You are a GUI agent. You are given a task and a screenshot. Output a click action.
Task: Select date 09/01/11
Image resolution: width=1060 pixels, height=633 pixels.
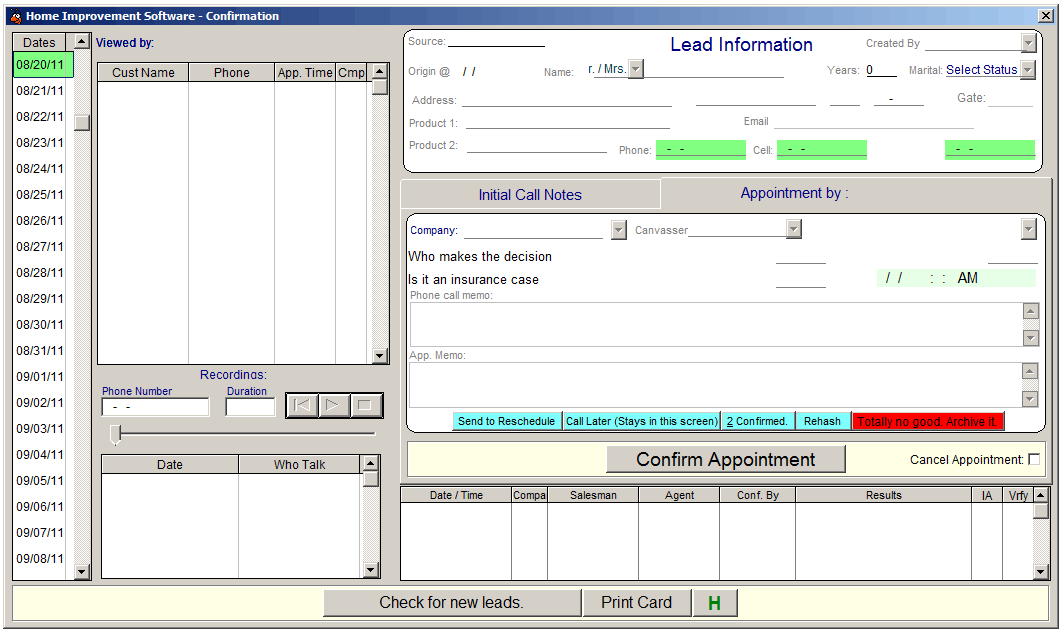[x=41, y=377]
